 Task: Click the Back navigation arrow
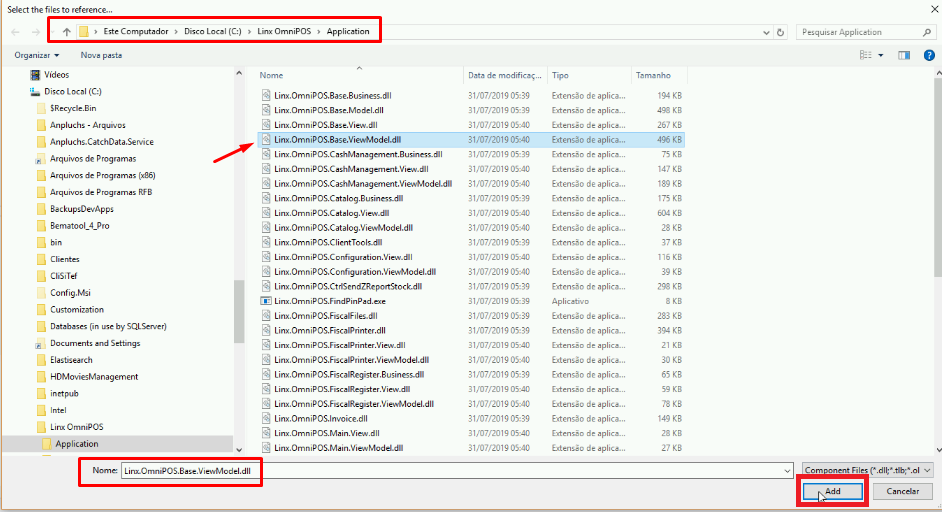coord(16,32)
